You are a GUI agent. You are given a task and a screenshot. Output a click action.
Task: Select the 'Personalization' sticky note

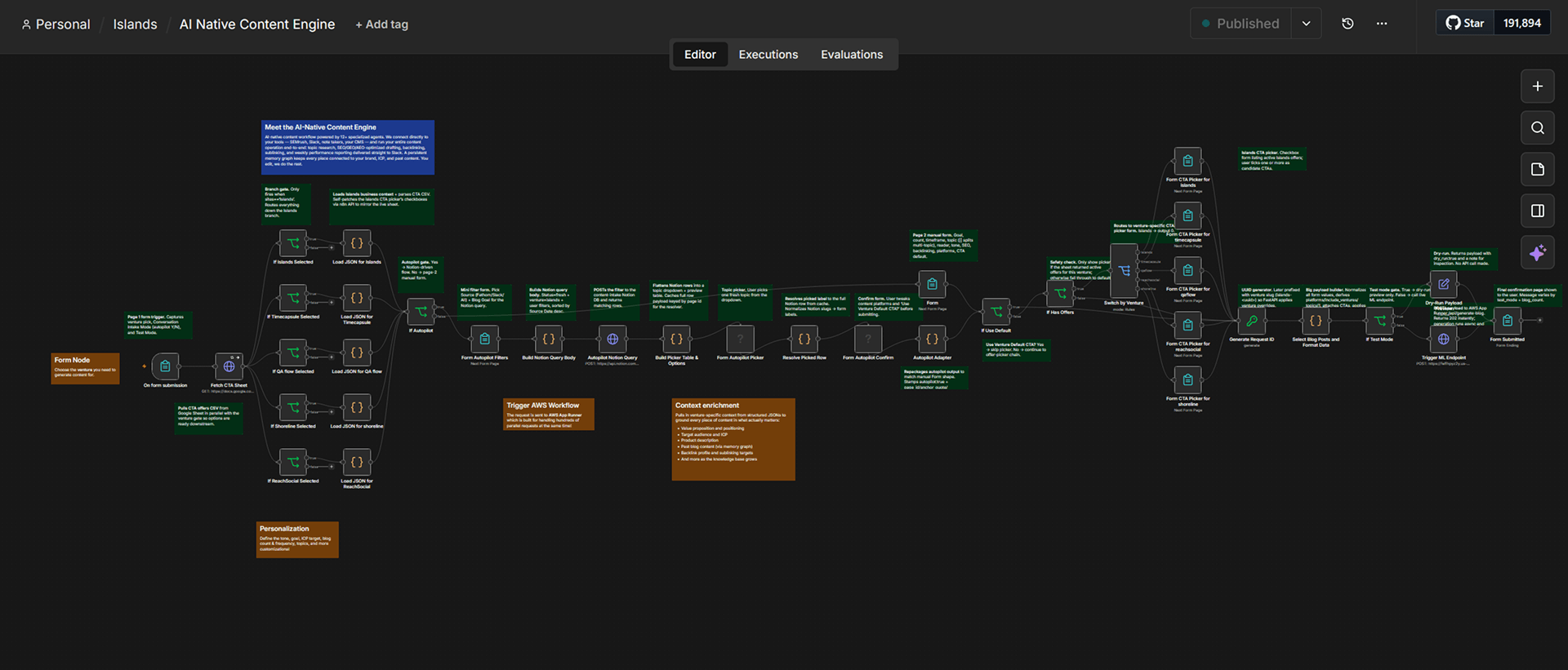coord(297,539)
